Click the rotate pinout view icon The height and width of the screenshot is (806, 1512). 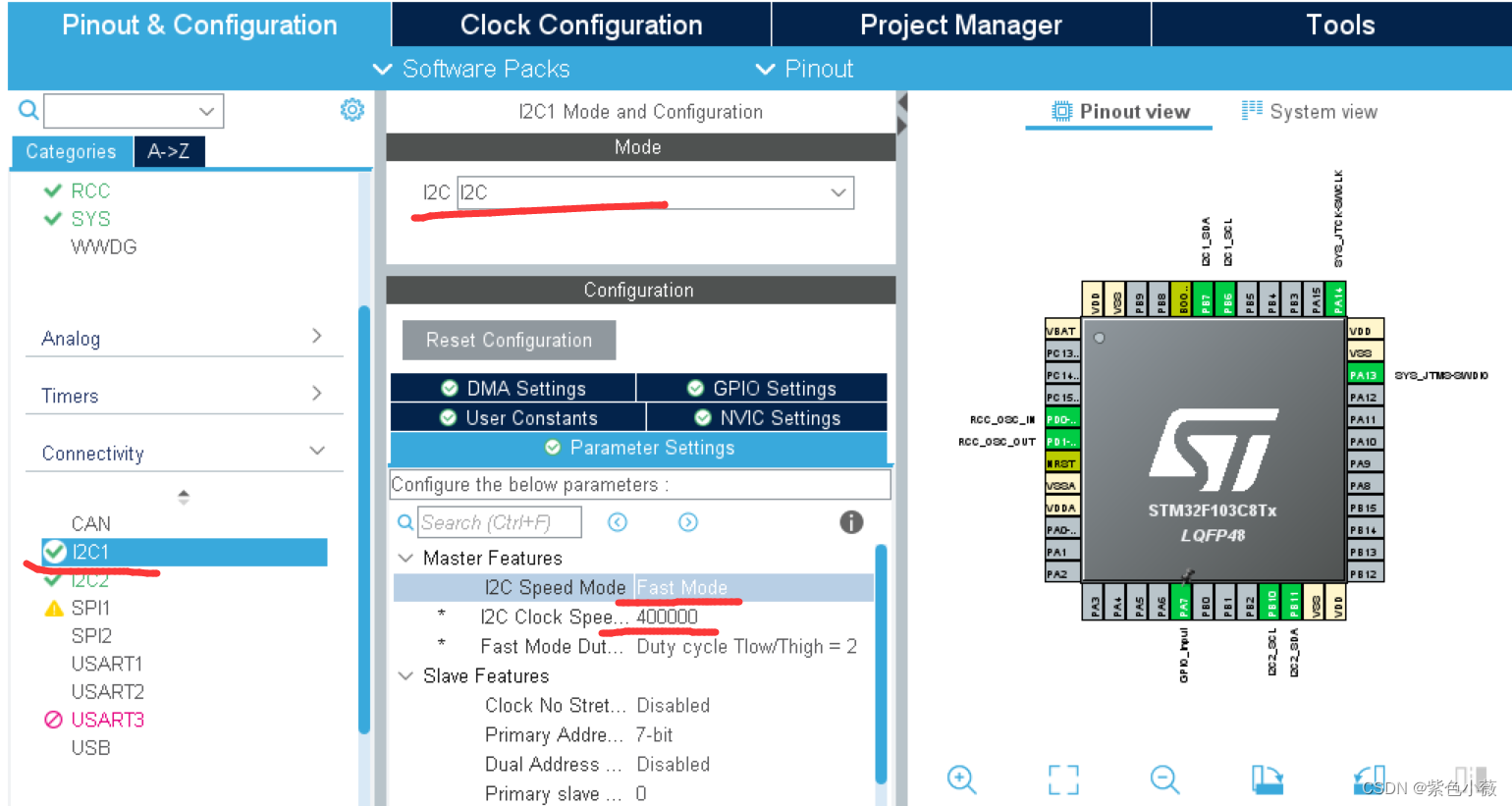coord(1268,779)
